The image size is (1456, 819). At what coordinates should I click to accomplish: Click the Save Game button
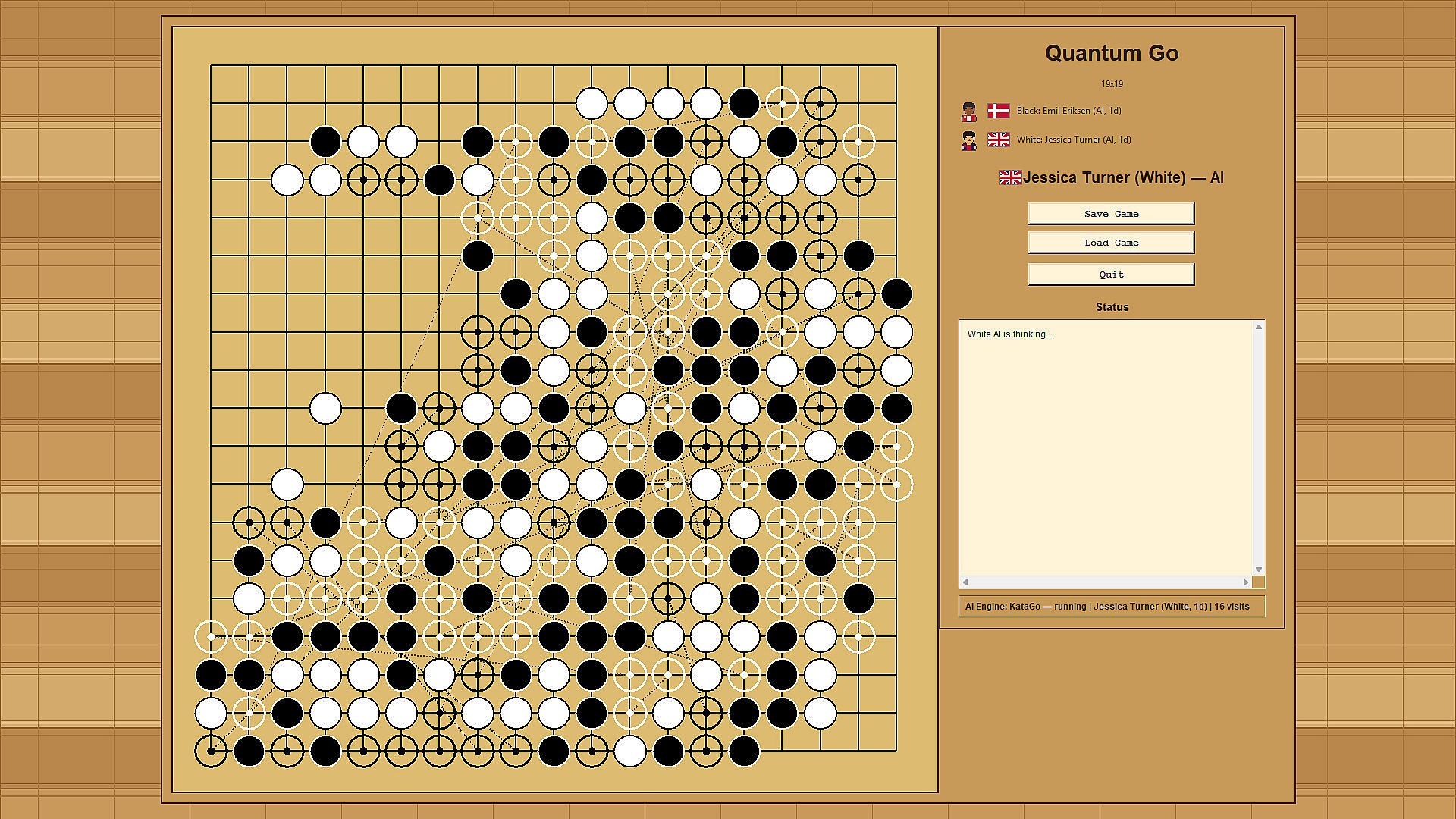point(1111,214)
